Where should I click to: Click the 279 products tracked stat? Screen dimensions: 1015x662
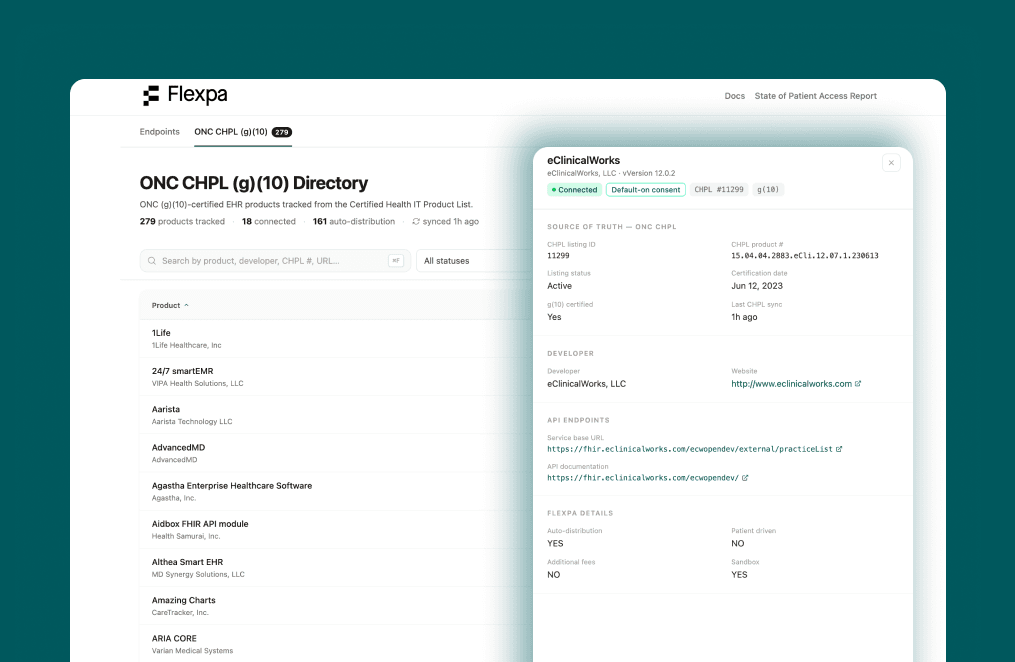pos(182,221)
